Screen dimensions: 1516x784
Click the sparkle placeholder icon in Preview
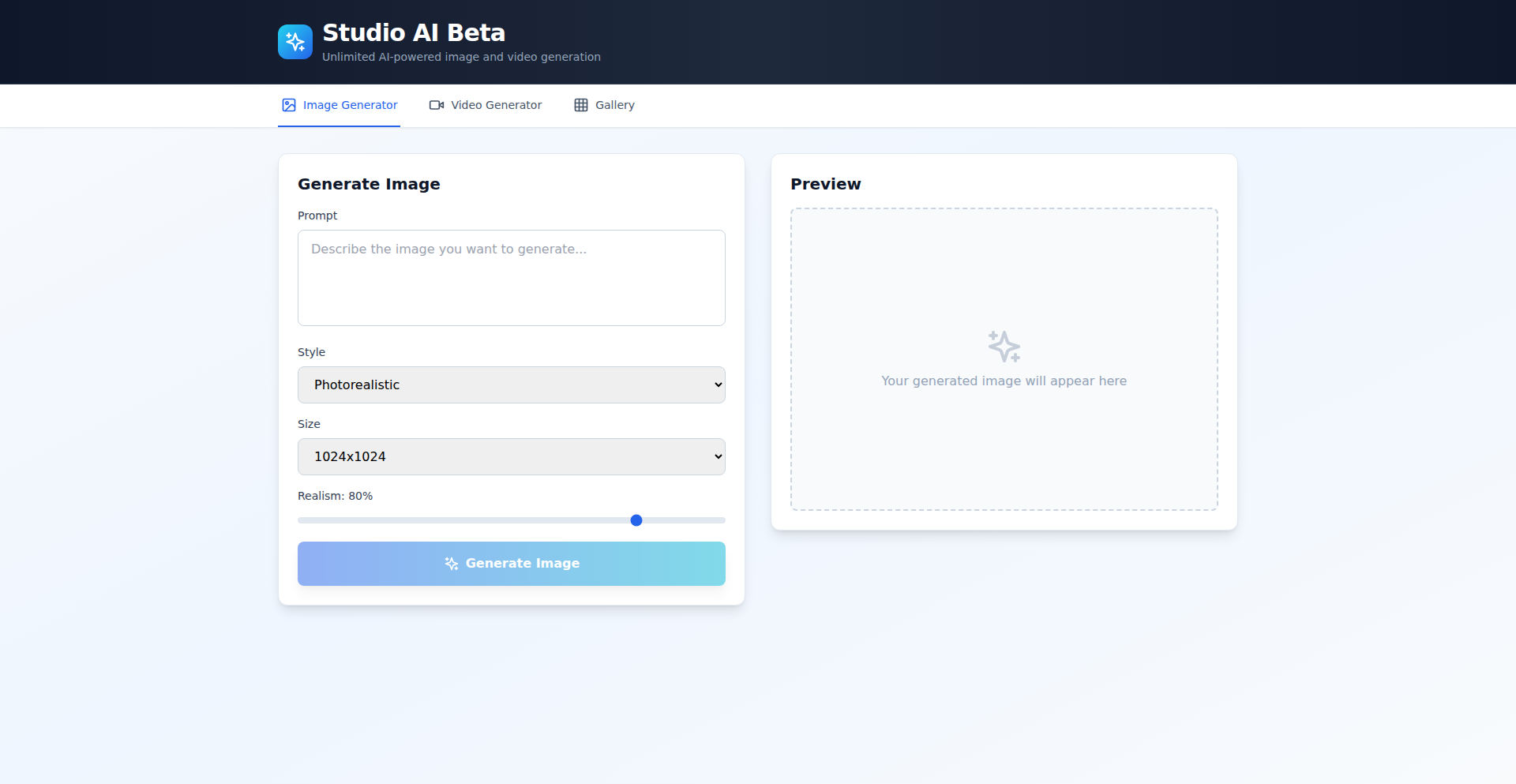tap(1004, 347)
